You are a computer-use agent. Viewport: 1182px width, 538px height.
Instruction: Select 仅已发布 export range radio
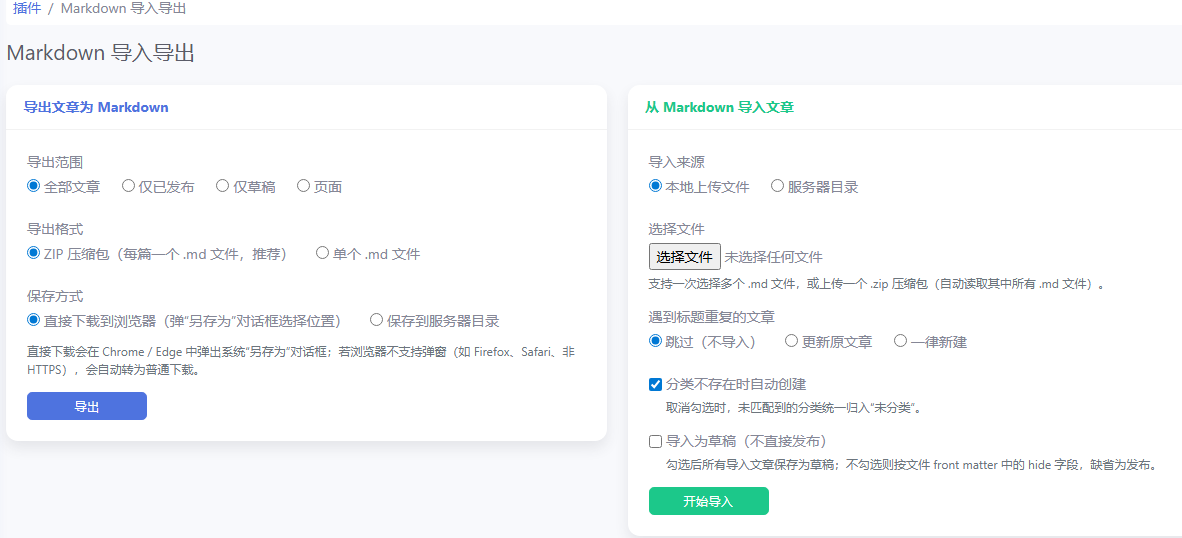[x=128, y=185]
